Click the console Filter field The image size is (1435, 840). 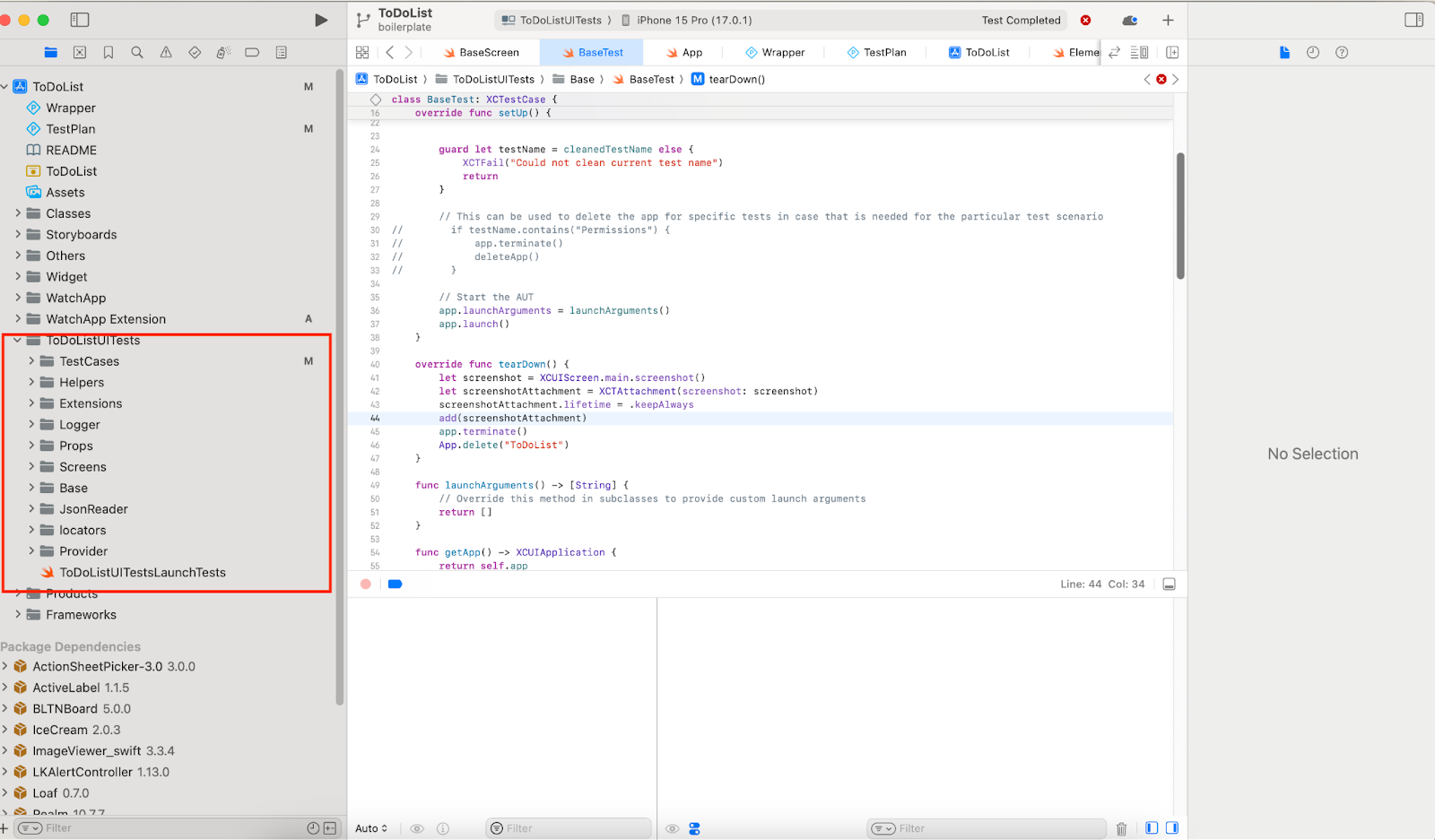[x=987, y=829]
